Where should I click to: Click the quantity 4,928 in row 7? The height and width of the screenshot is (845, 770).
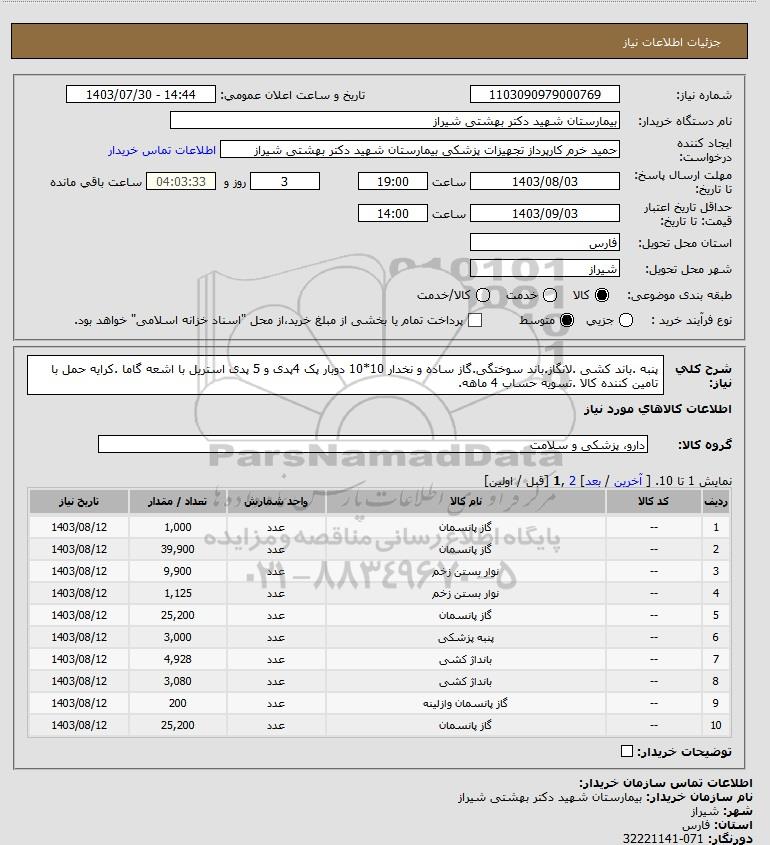(x=177, y=659)
